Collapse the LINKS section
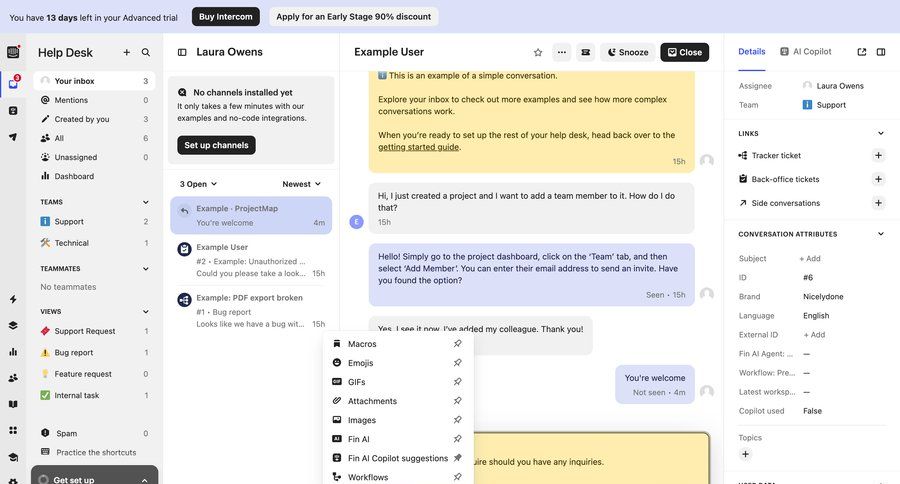The width and height of the screenshot is (900, 484). [x=880, y=133]
